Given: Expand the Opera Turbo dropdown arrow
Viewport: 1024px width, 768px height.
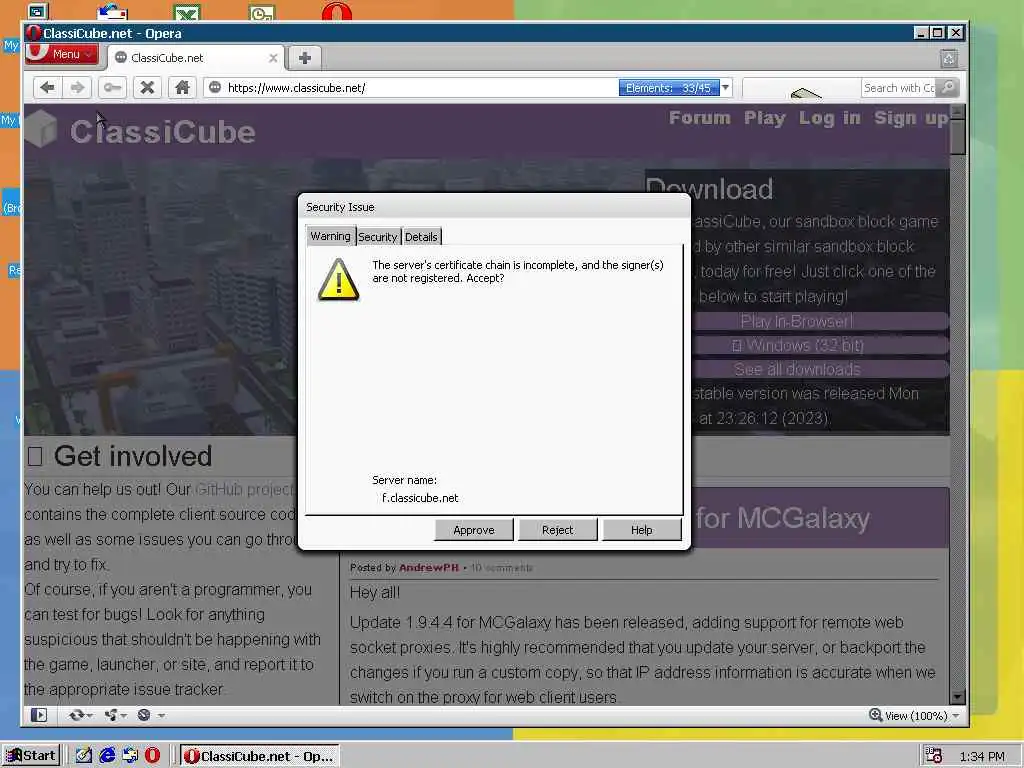Looking at the screenshot, I should pos(161,716).
